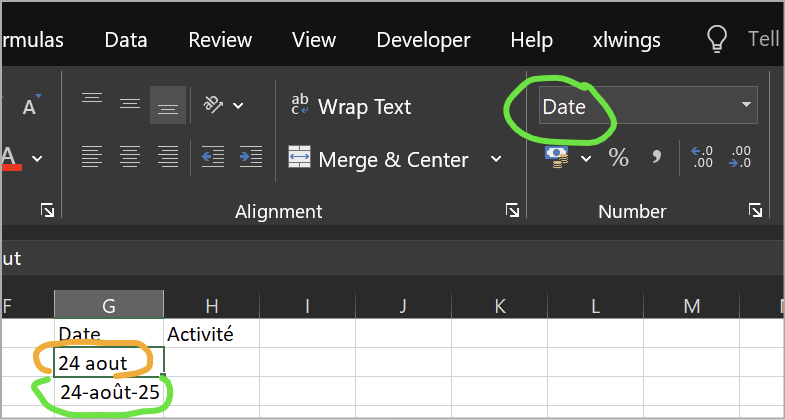Viewport: 785px width, 420px height.
Task: Open the Data tab
Action: 126,41
